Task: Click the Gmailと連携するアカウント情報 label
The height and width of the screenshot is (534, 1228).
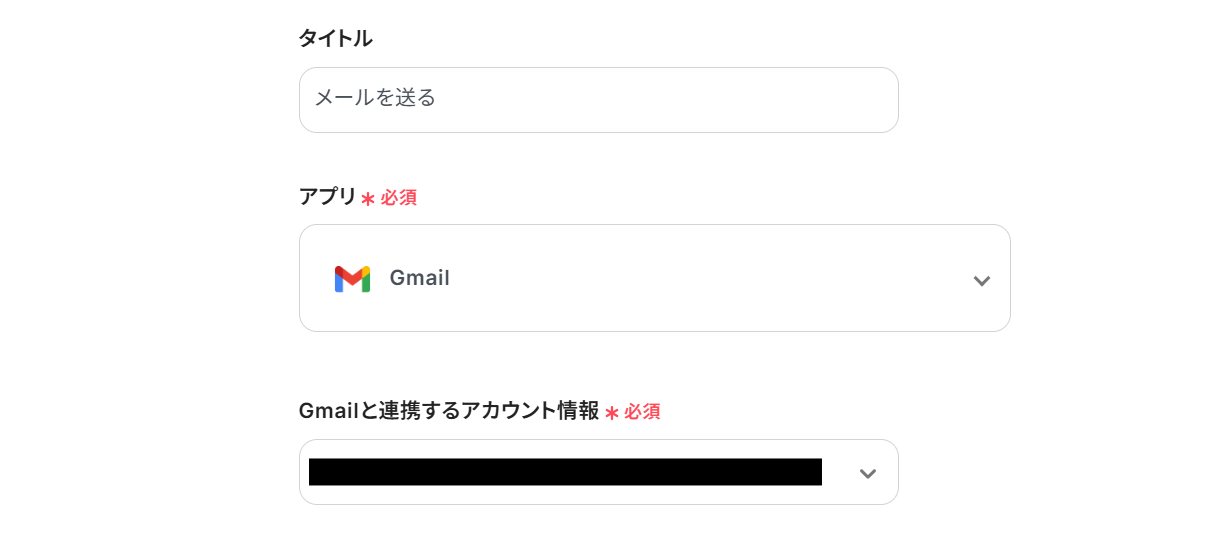Action: pos(448,411)
